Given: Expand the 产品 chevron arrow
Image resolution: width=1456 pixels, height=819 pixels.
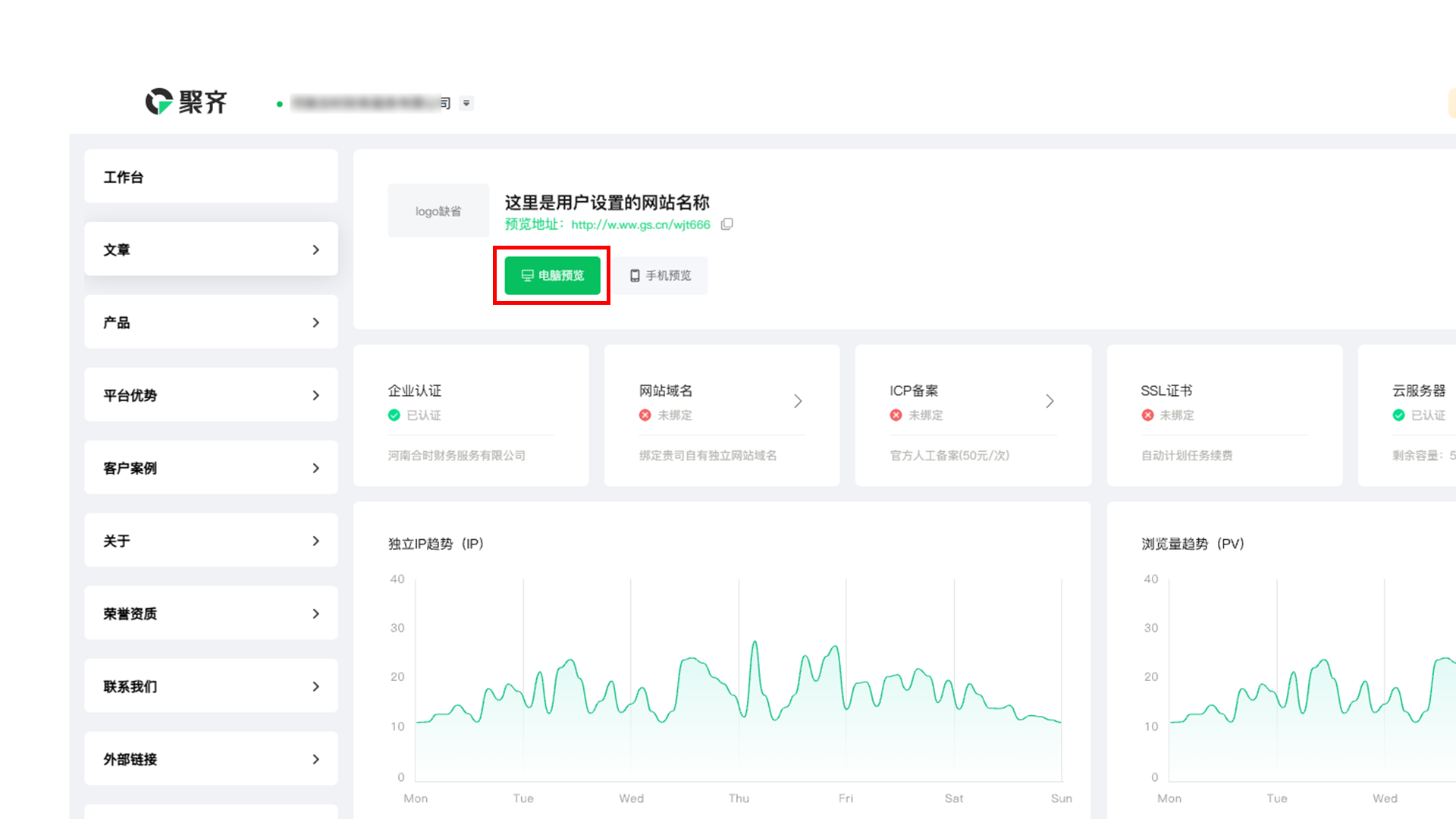Looking at the screenshot, I should point(316,322).
